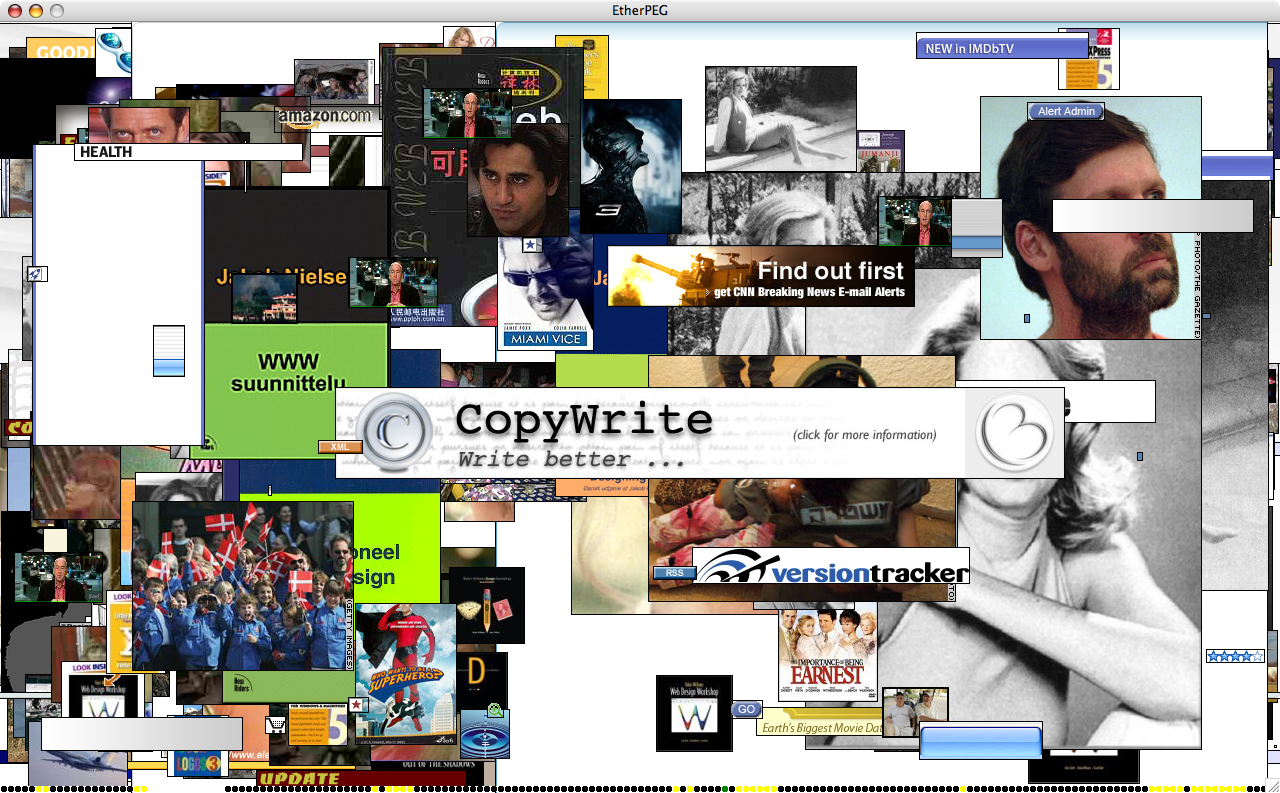
Task: Click the large glossy blue button
Action: tap(981, 743)
